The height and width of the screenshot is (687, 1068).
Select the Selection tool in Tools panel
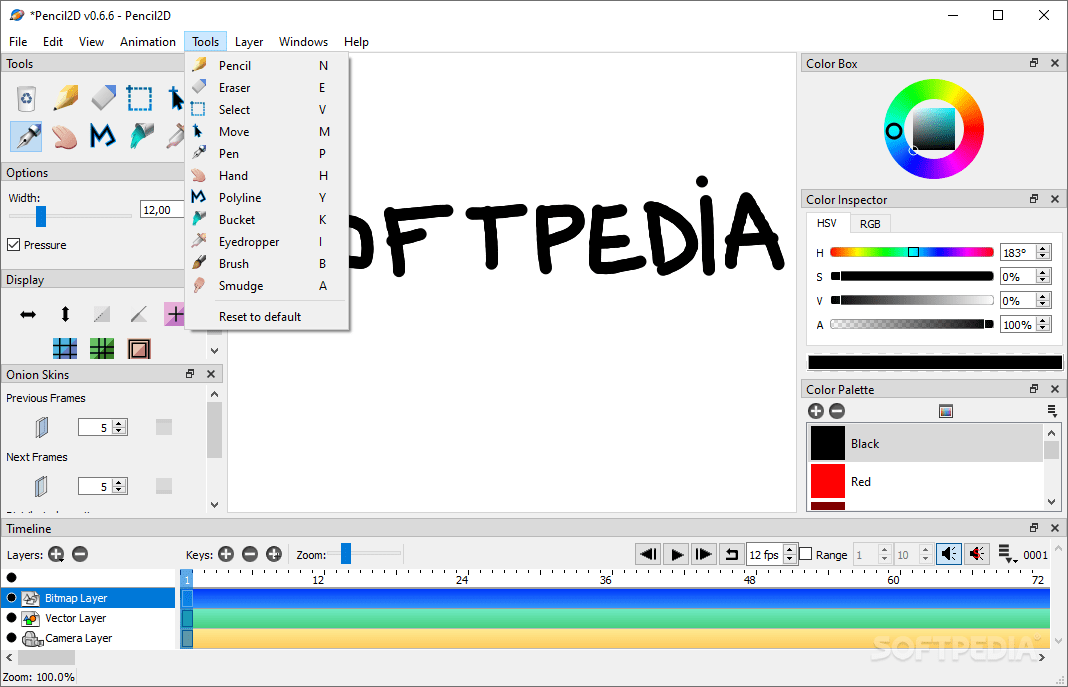[x=140, y=99]
